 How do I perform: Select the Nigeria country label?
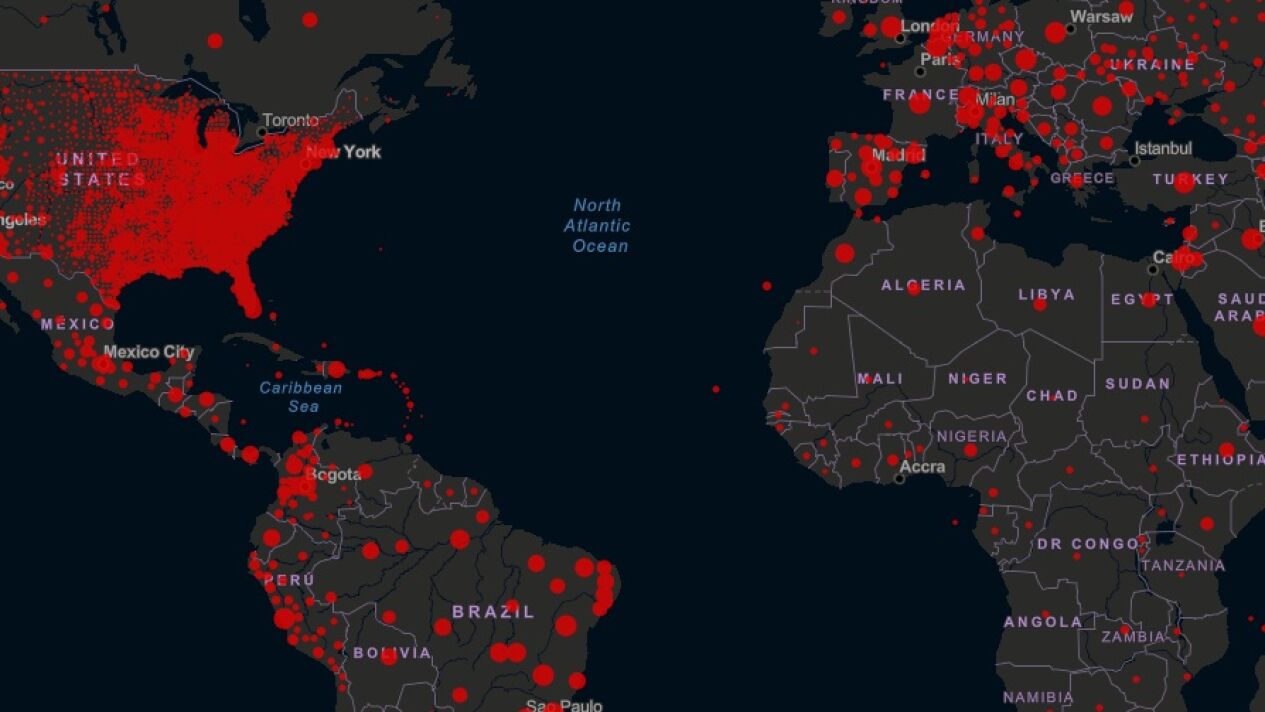pos(971,436)
